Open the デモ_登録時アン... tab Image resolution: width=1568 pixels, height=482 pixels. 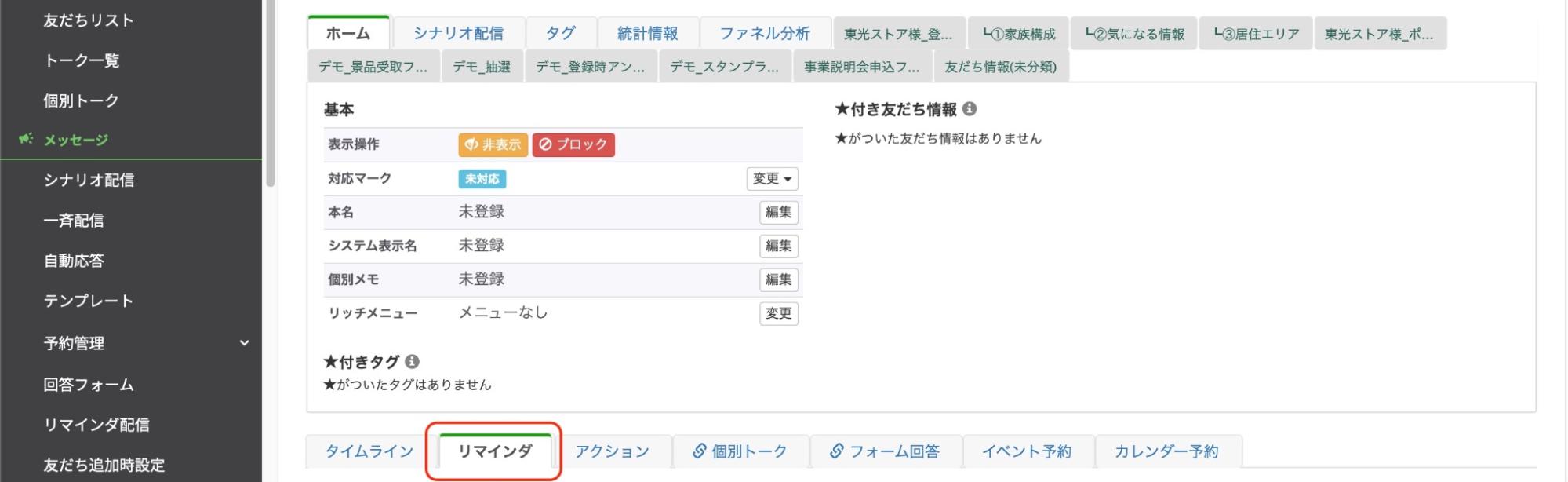click(x=591, y=67)
